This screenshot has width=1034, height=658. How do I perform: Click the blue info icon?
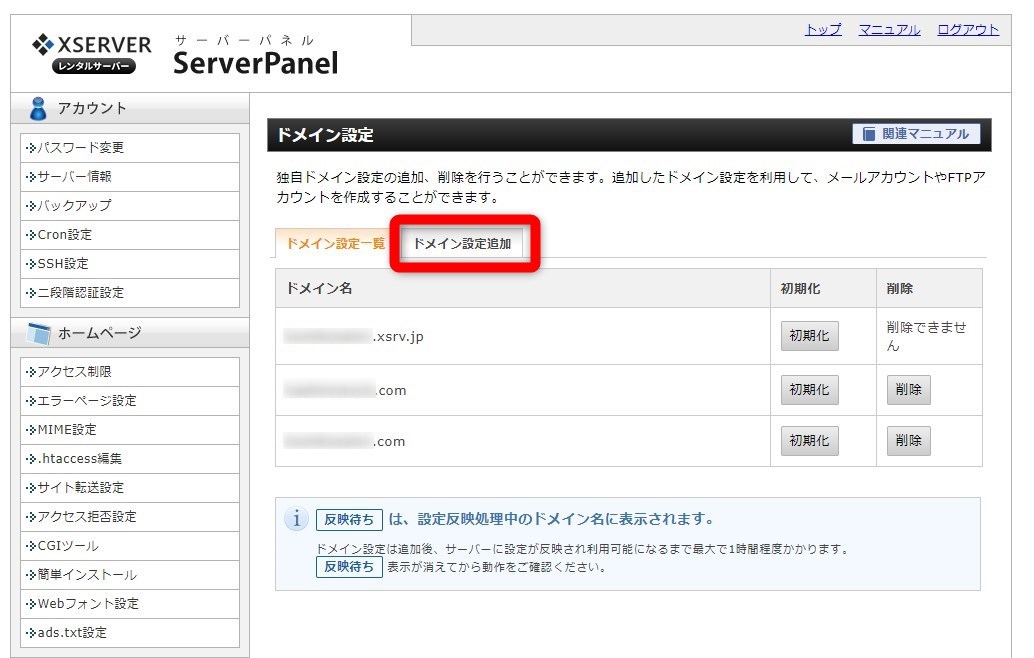pyautogui.click(x=296, y=519)
